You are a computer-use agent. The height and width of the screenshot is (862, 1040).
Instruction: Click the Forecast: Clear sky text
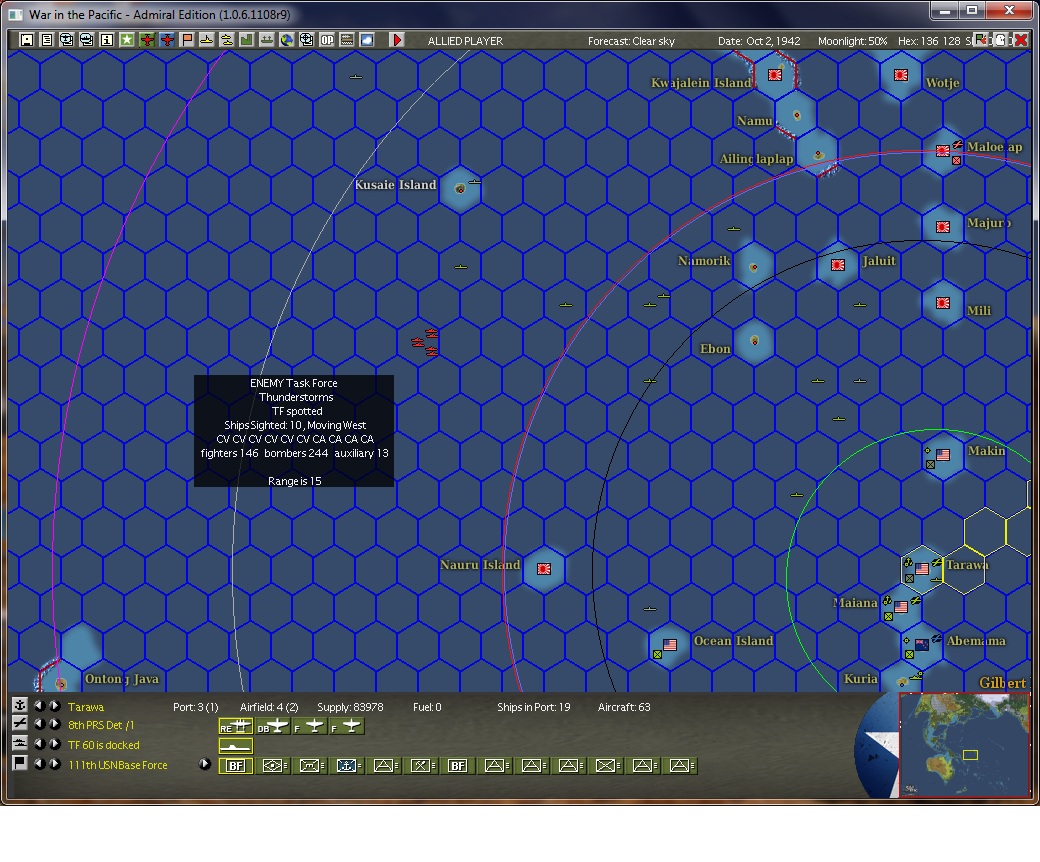click(631, 41)
